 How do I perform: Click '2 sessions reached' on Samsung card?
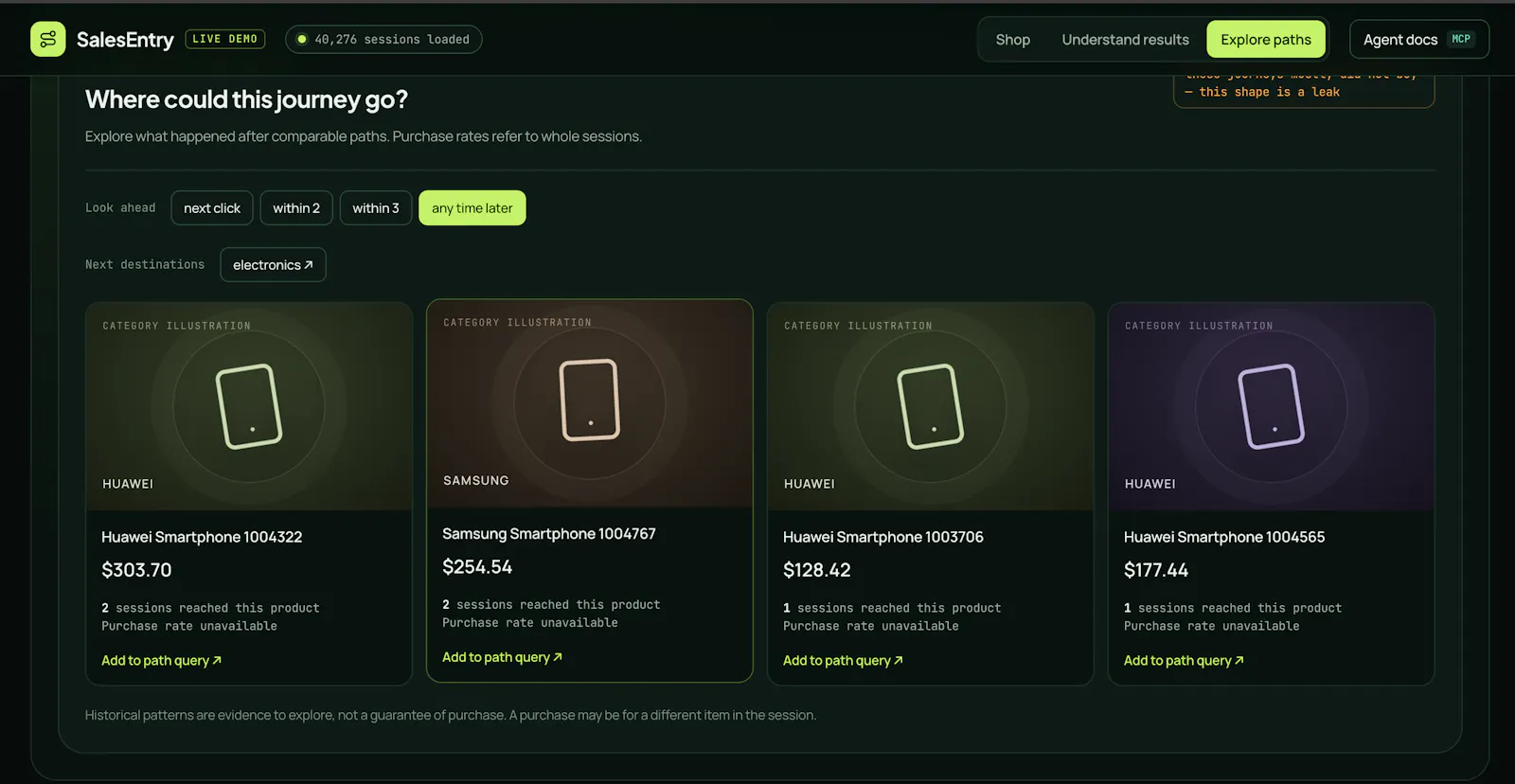(x=551, y=605)
